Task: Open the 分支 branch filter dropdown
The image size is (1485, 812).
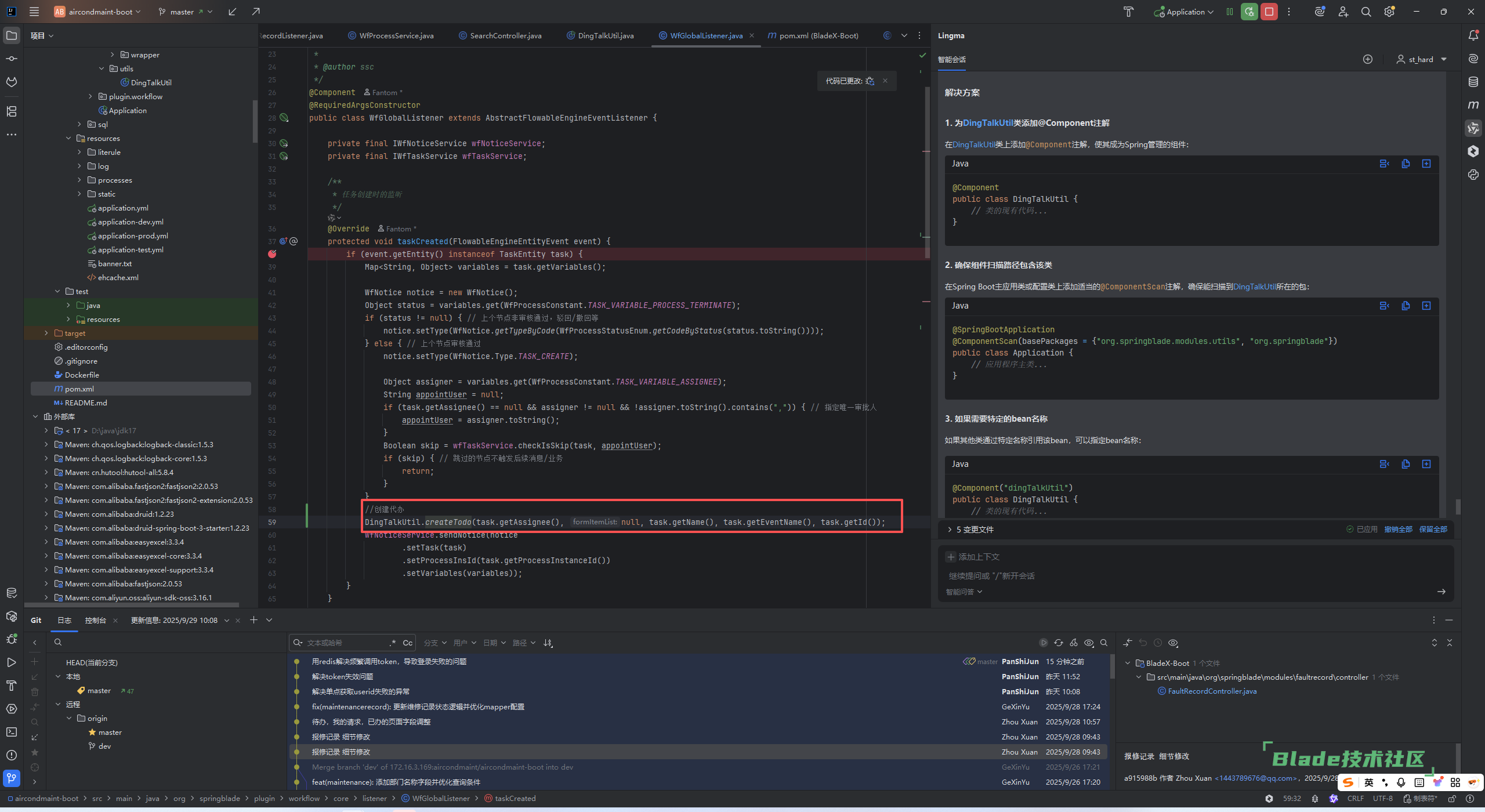Action: click(x=435, y=643)
